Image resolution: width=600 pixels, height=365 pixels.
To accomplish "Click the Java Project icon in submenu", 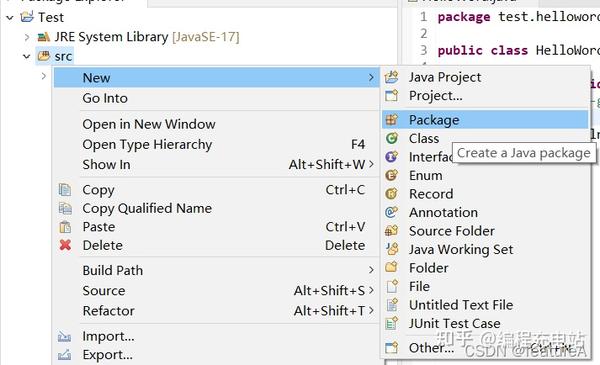I will (x=391, y=77).
